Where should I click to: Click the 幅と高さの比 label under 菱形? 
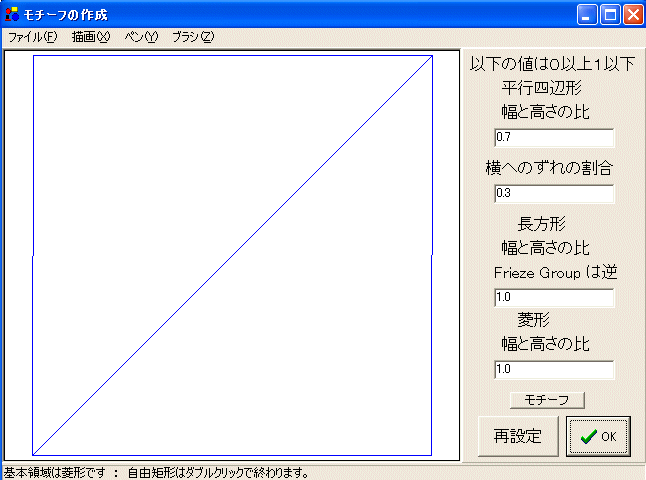[x=545, y=344]
